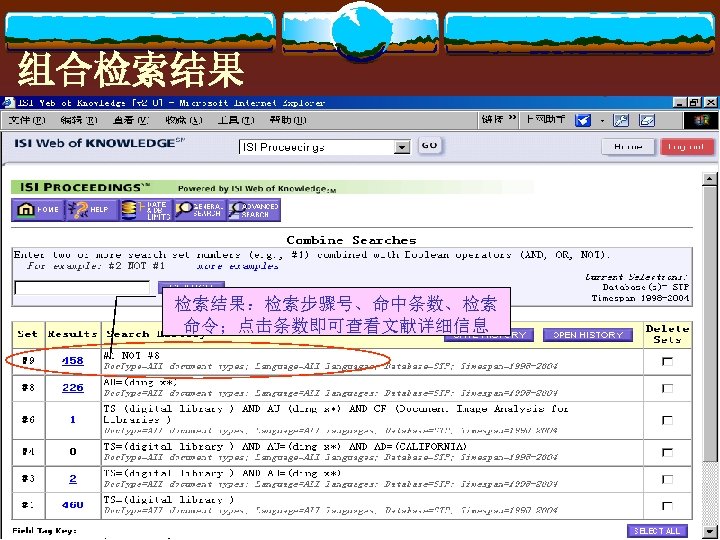Open the 编辑(E) menu
Screen dimensions: 720x540
[x=79, y=120]
